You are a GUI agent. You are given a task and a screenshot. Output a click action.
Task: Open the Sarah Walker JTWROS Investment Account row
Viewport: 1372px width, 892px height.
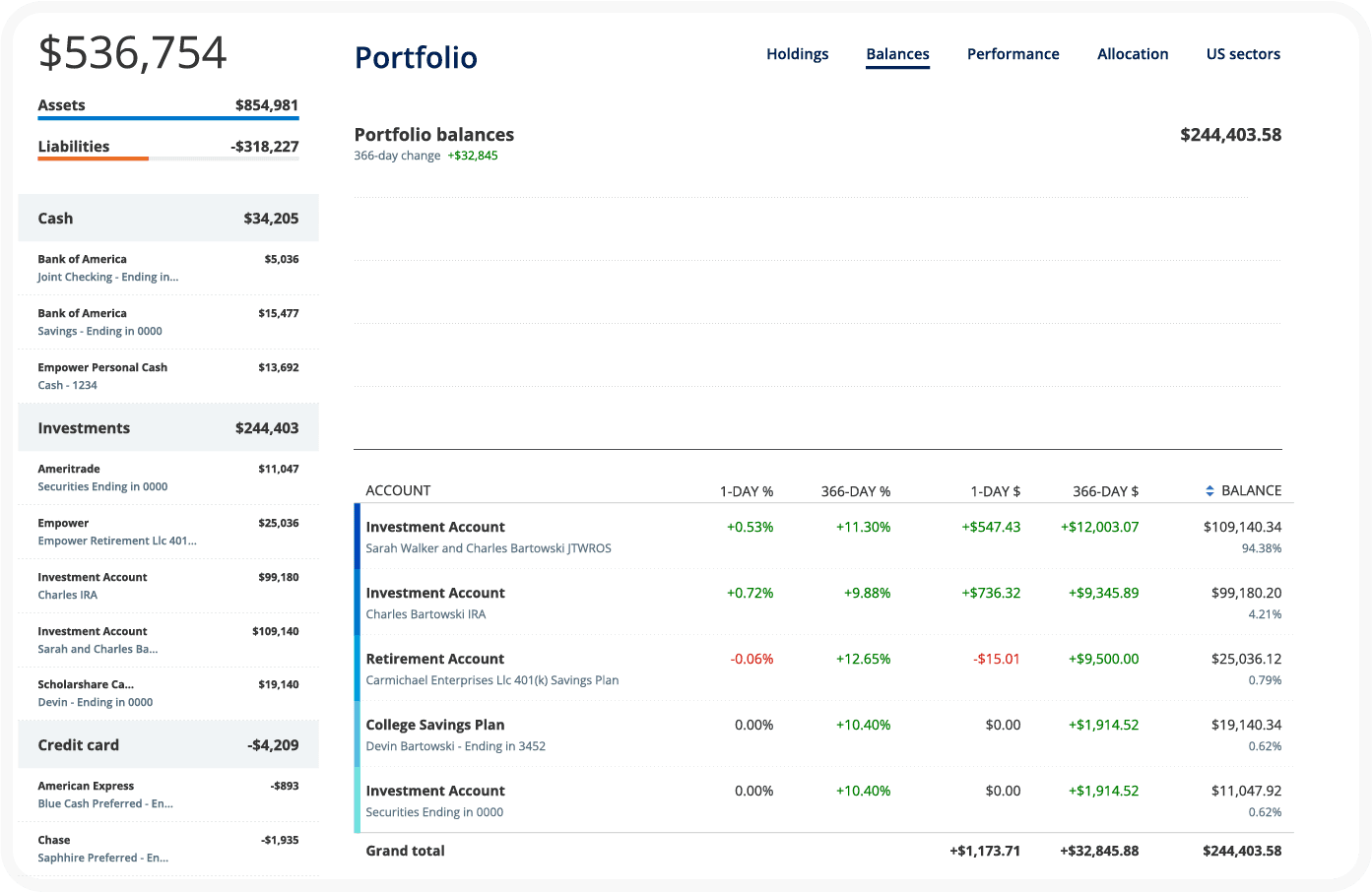pos(823,537)
